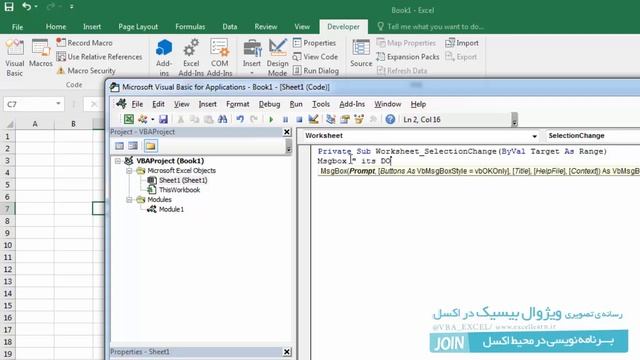640x360 pixels.
Task: Close the Properties - Sheet1 pane
Action: click(287, 352)
